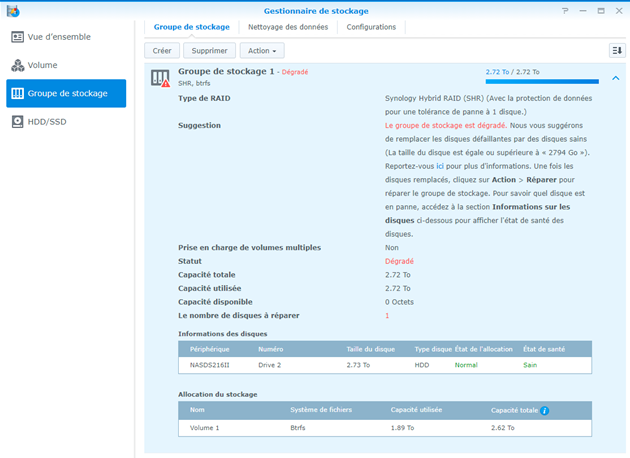Open the HDD/SSD drive icon
The width and height of the screenshot is (630, 458).
pos(17,121)
